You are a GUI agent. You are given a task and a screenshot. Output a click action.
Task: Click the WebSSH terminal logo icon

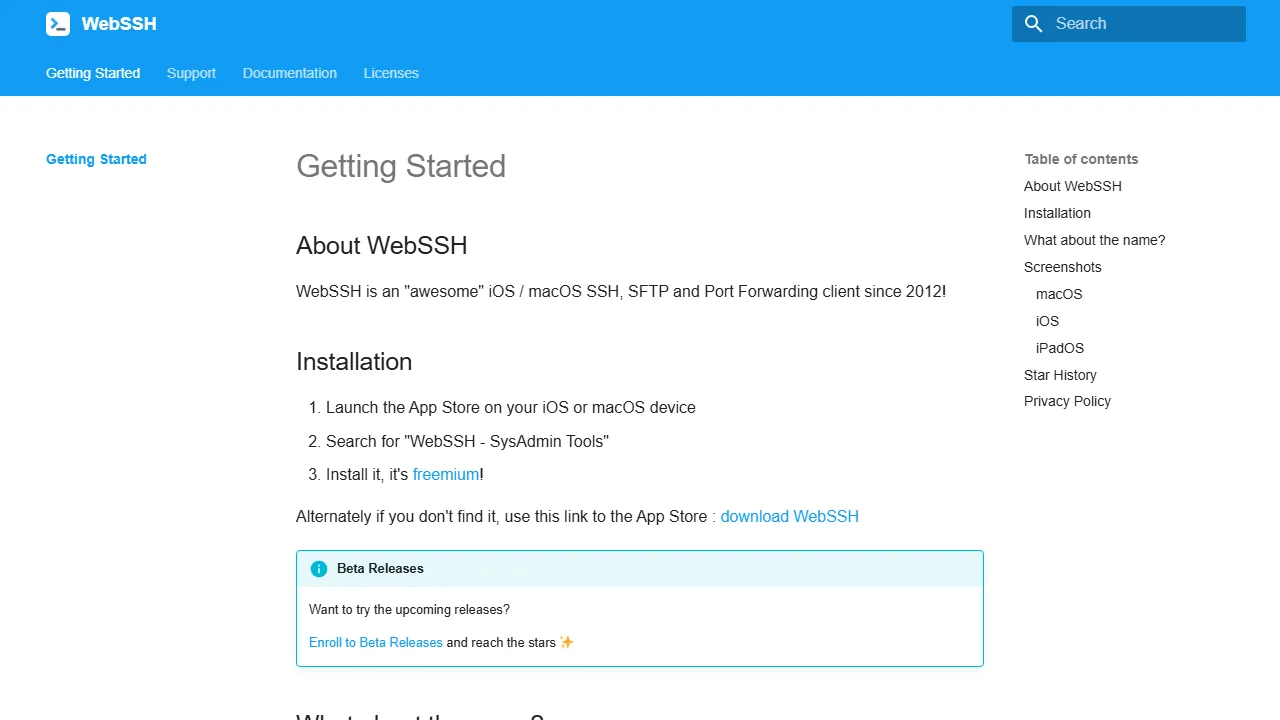click(57, 23)
